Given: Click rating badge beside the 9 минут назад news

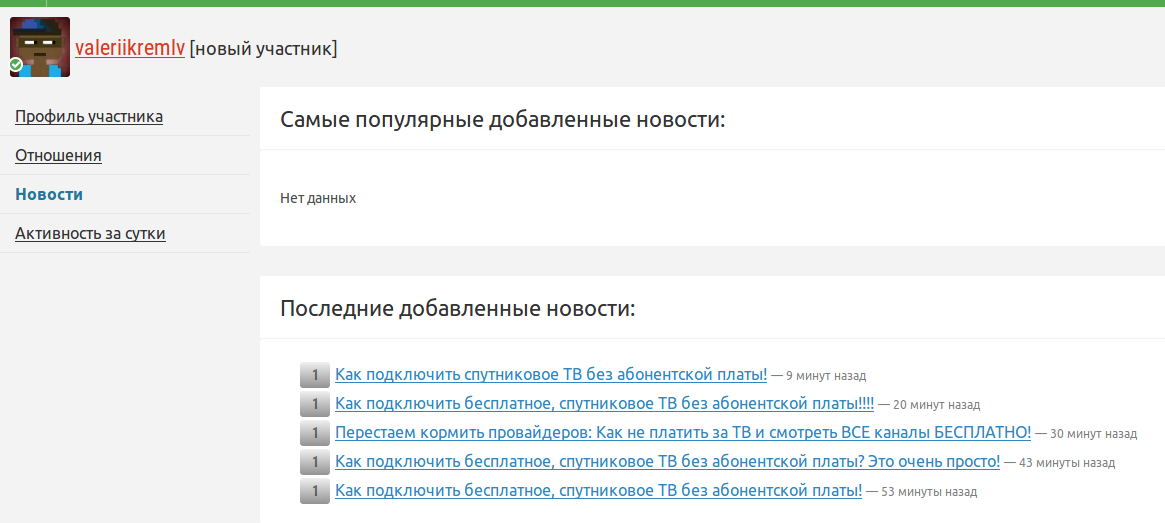Looking at the screenshot, I should coord(314,375).
